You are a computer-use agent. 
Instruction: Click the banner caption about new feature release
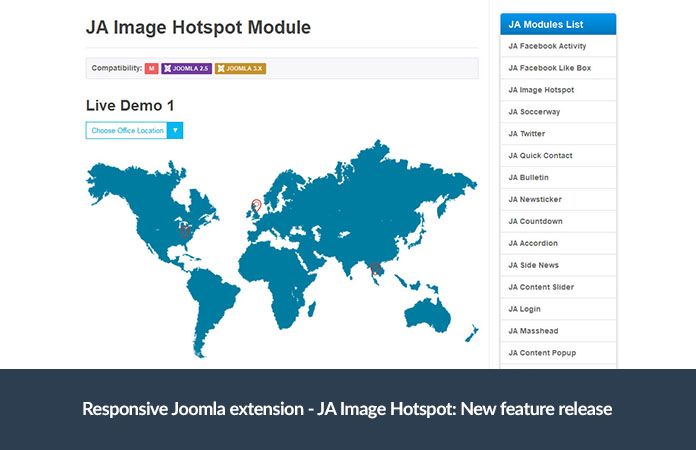[x=347, y=409]
